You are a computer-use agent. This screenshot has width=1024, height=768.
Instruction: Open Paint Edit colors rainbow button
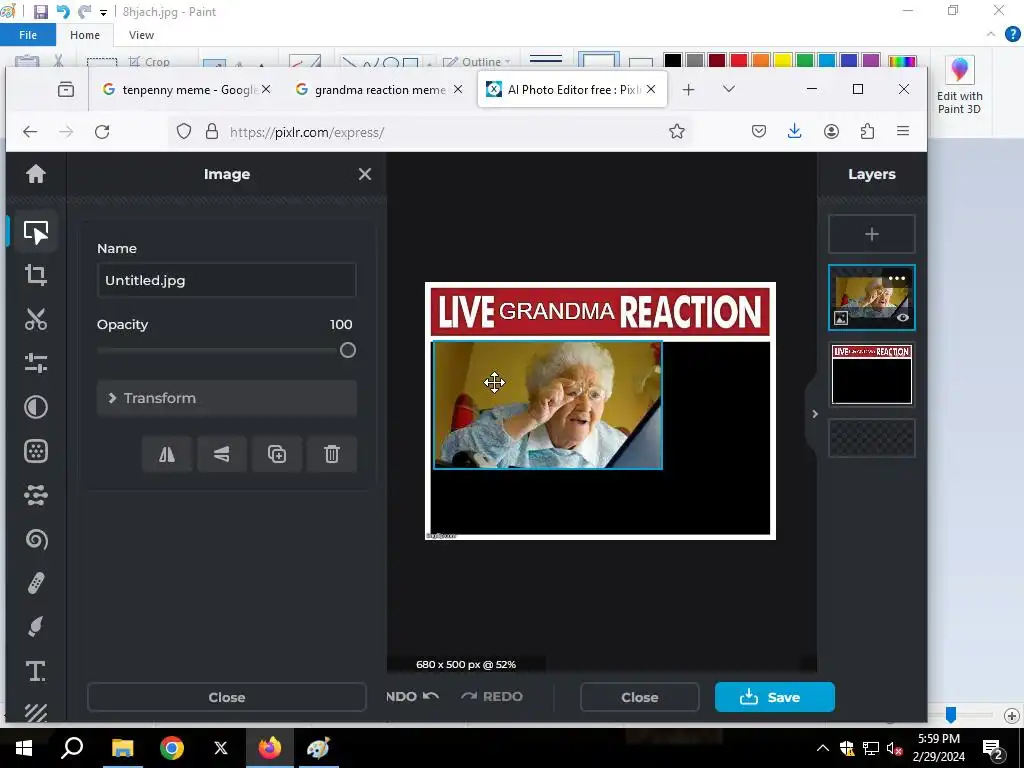[x=902, y=61]
